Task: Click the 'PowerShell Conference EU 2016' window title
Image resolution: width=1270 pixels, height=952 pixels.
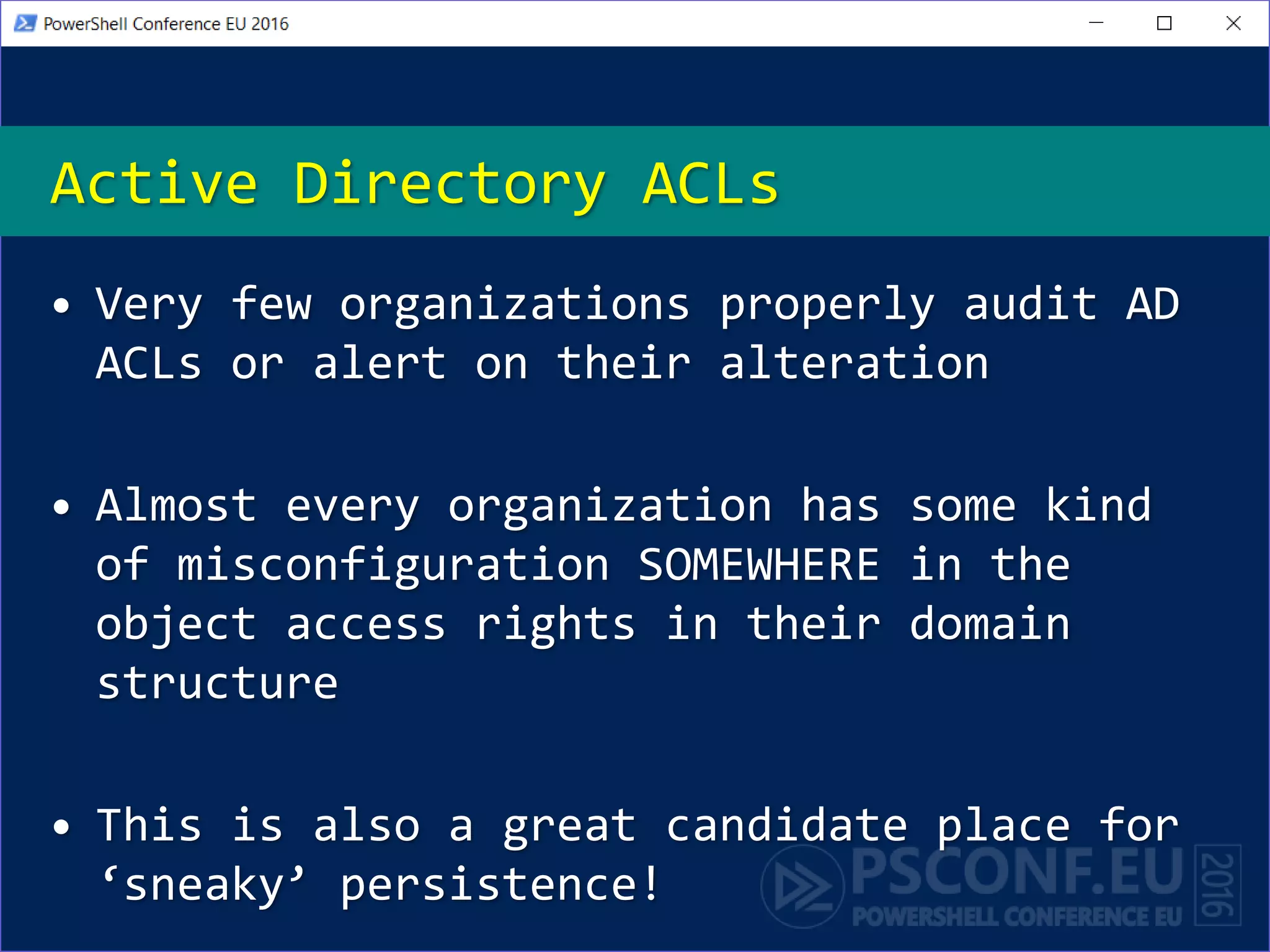Action: pos(166,24)
